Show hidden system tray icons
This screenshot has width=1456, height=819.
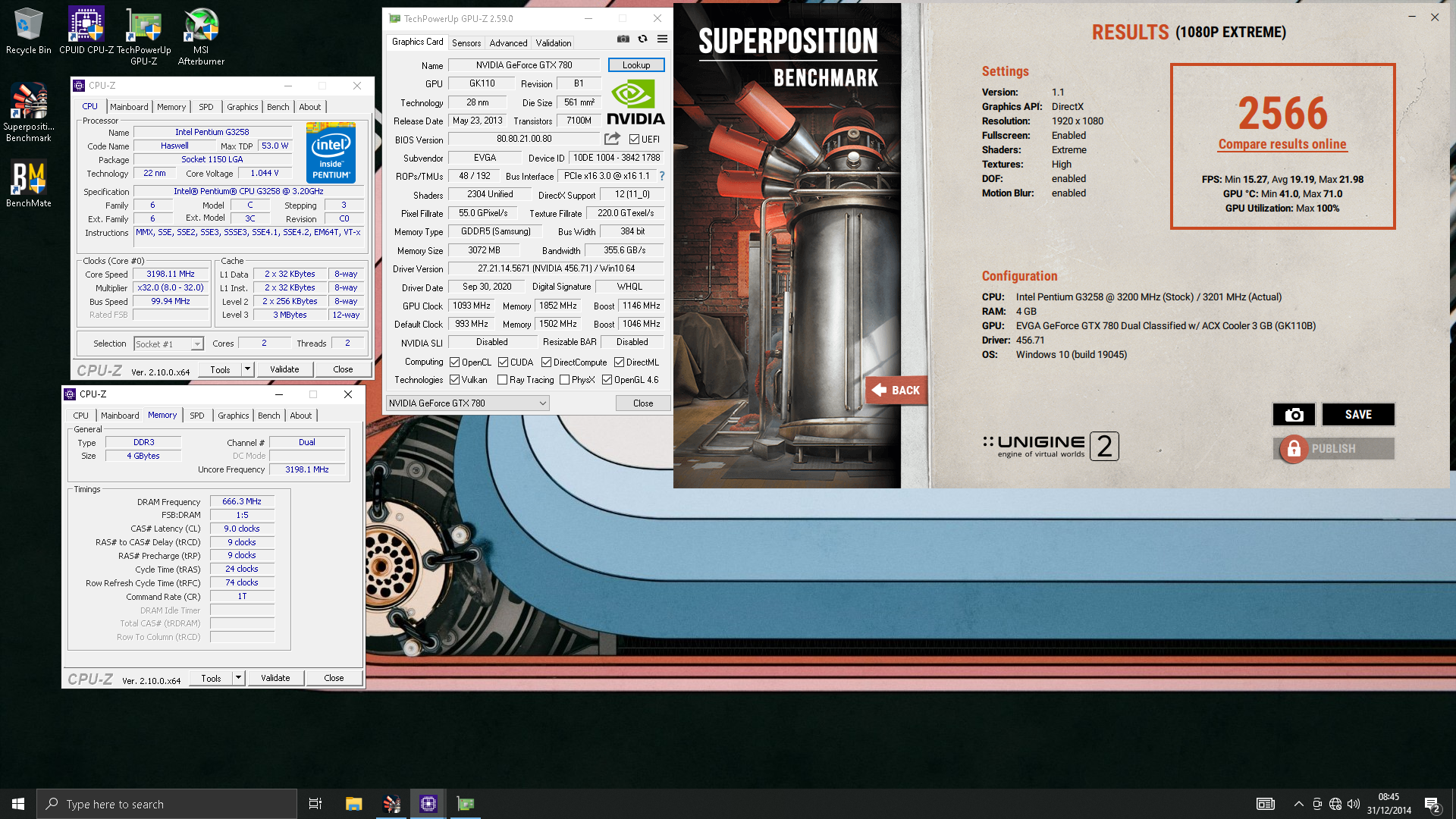pyautogui.click(x=1299, y=804)
